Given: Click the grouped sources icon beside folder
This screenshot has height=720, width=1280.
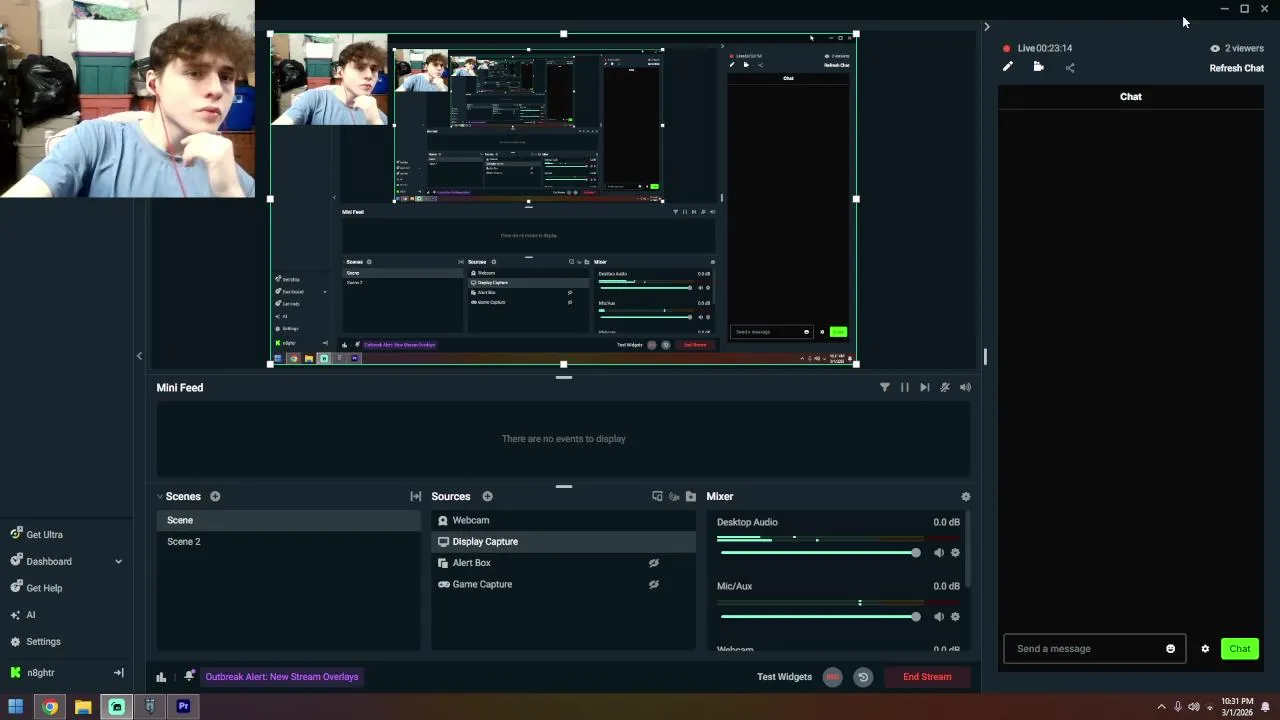Looking at the screenshot, I should pos(674,496).
